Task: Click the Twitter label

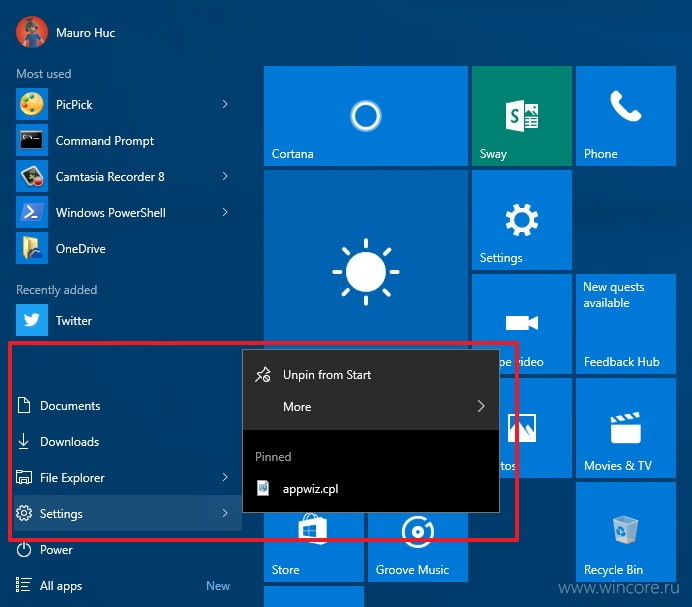Action: pos(74,320)
